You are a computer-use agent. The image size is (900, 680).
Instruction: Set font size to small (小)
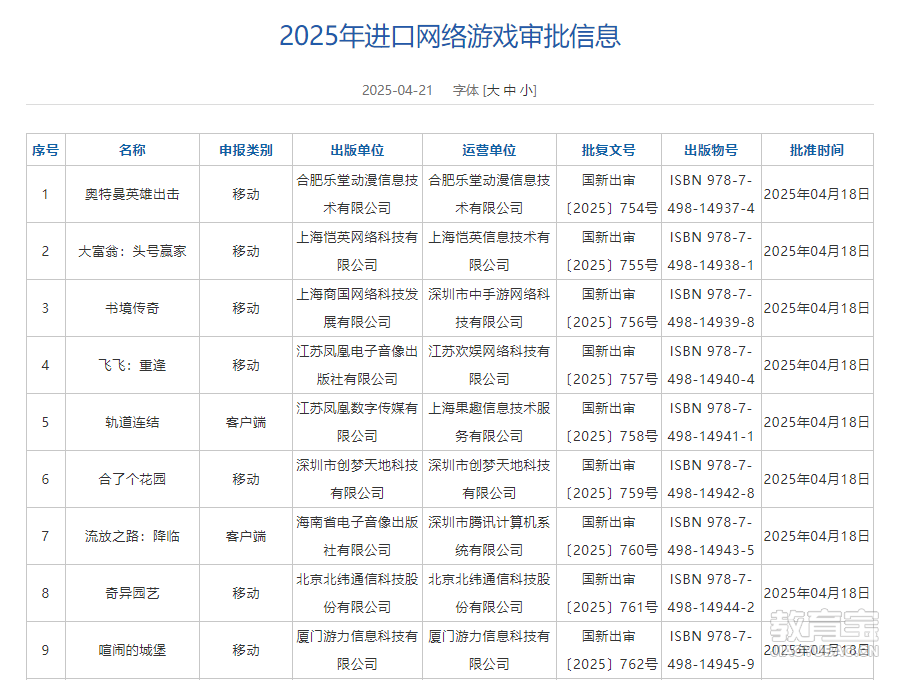pos(526,90)
